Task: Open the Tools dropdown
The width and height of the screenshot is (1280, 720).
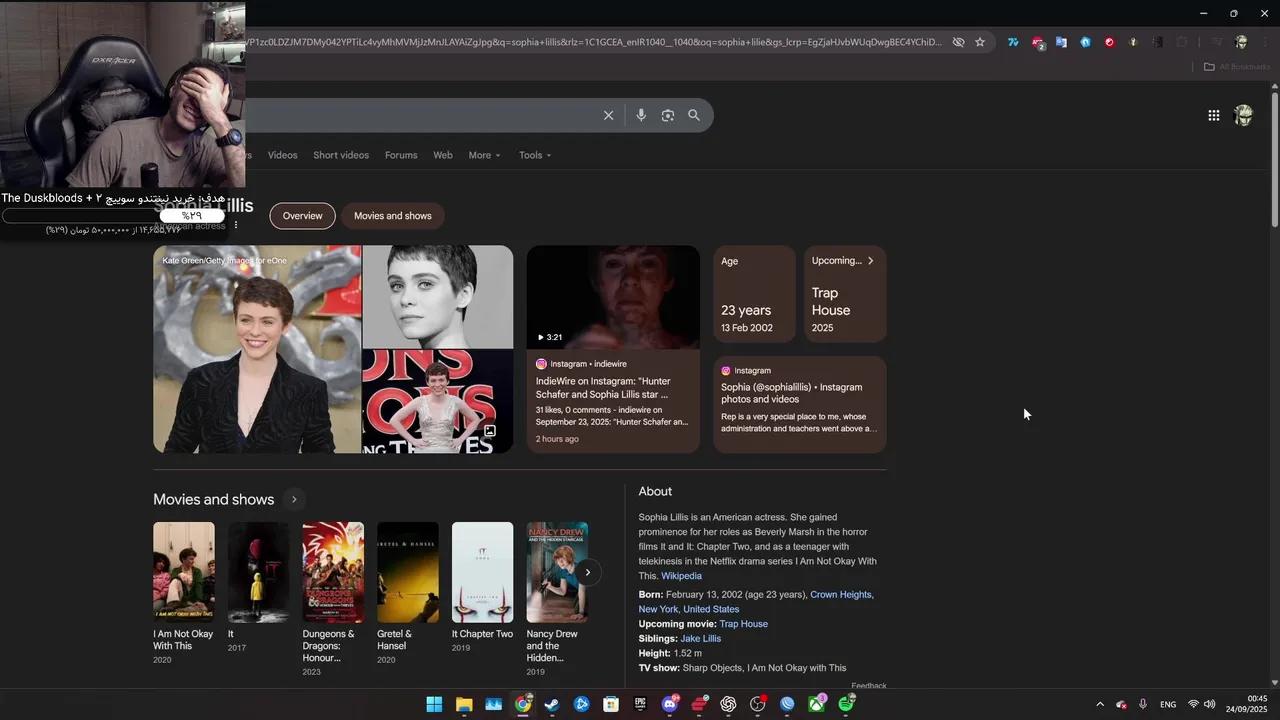Action: 535,155
